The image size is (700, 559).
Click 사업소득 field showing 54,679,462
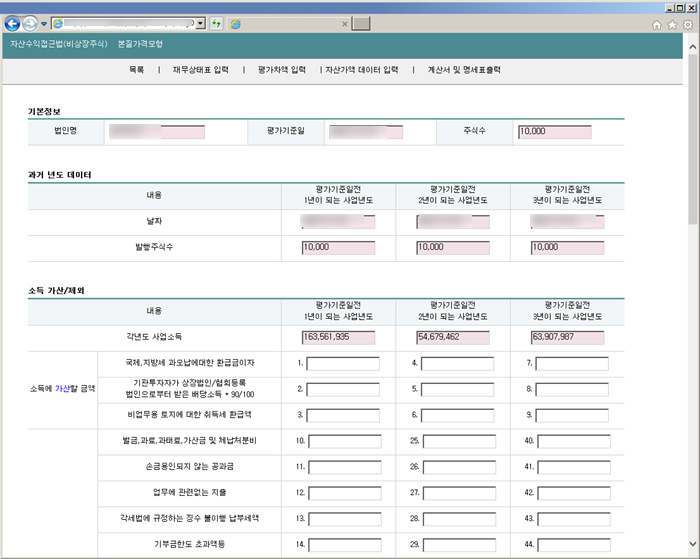click(x=453, y=337)
